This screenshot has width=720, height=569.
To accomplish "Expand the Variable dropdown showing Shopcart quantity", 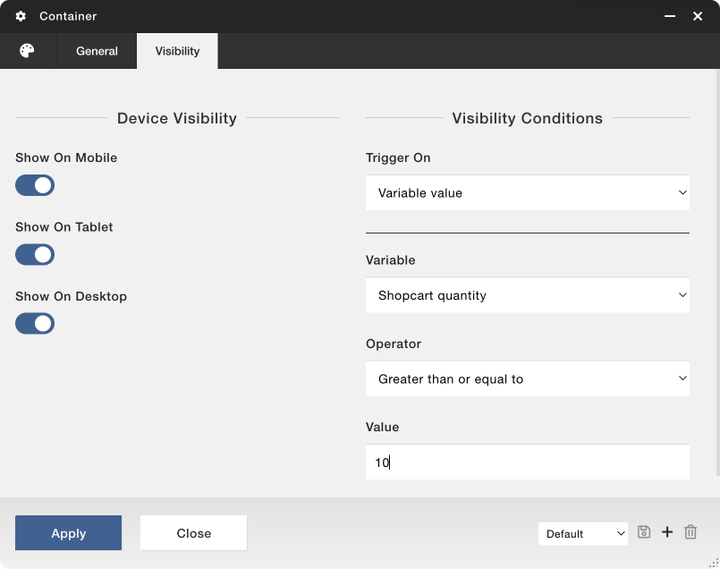I will click(x=527, y=296).
